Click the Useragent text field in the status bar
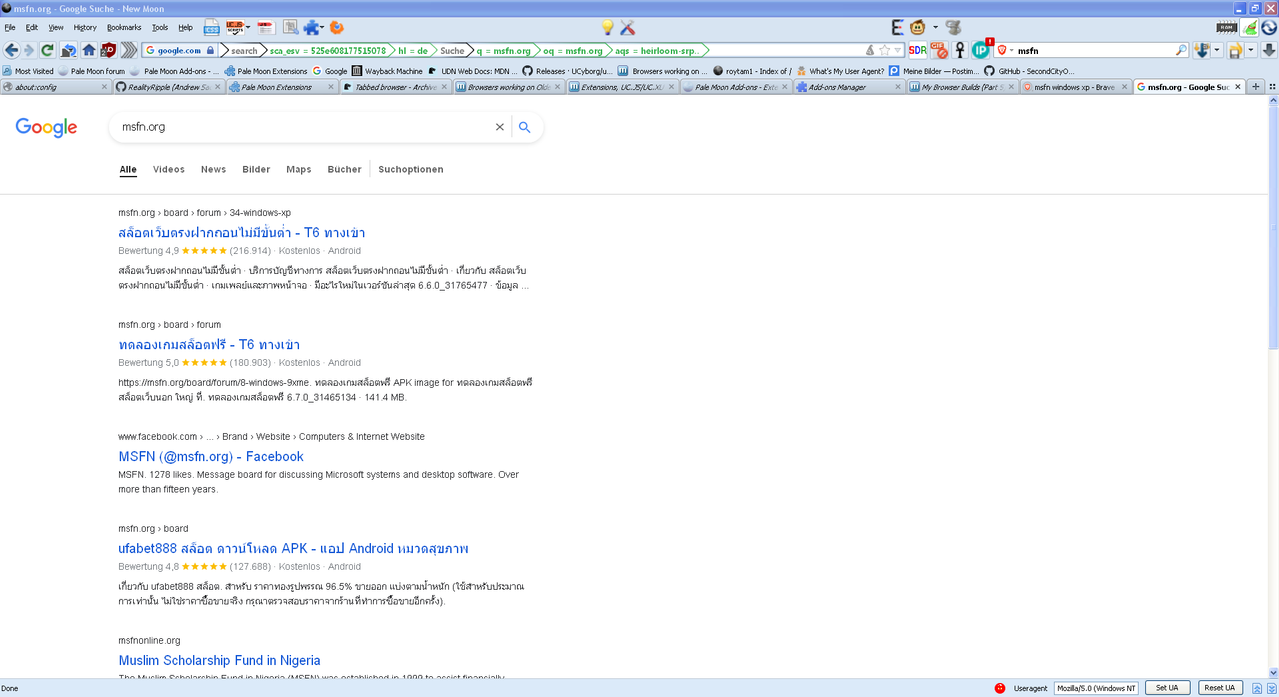This screenshot has height=697, width=1279. [1097, 688]
